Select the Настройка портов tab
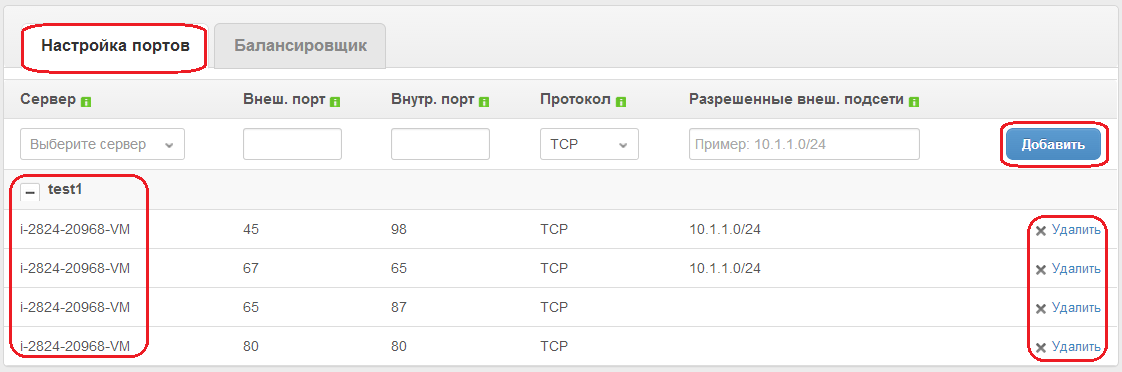The image size is (1122, 372). (x=115, y=46)
